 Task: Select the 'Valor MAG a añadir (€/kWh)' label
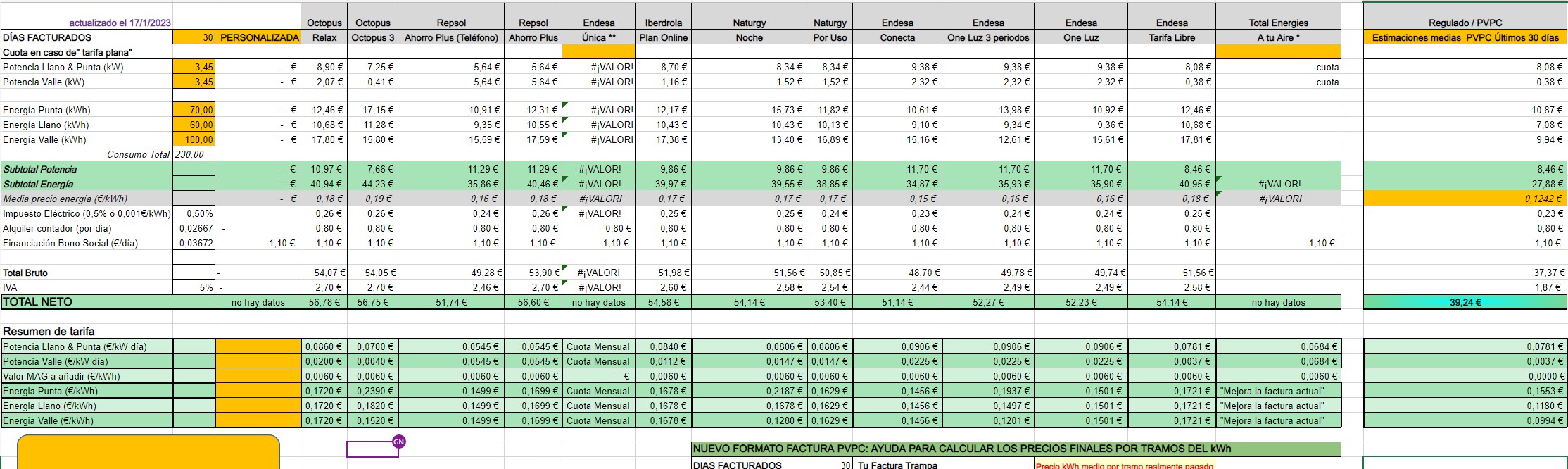point(61,376)
